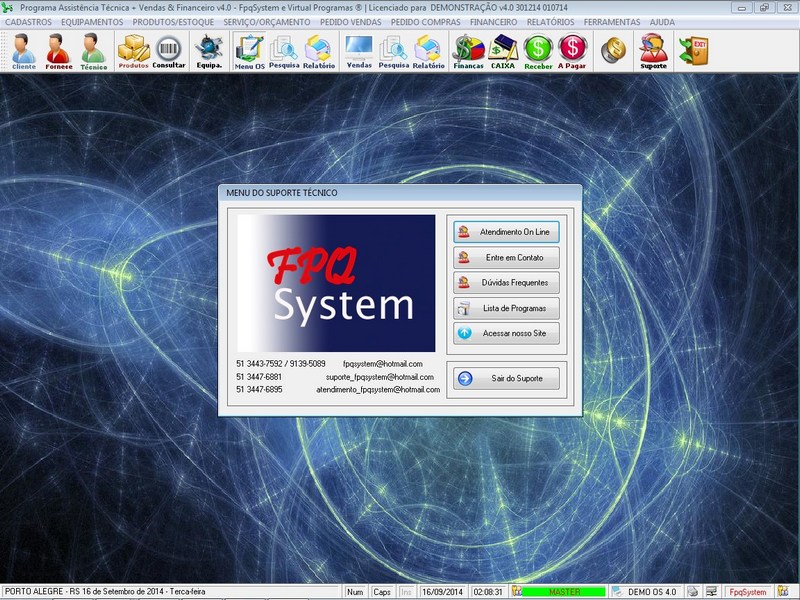Click the FpqSystem status bar label
Screen dimensions: 800x600
(x=747, y=592)
